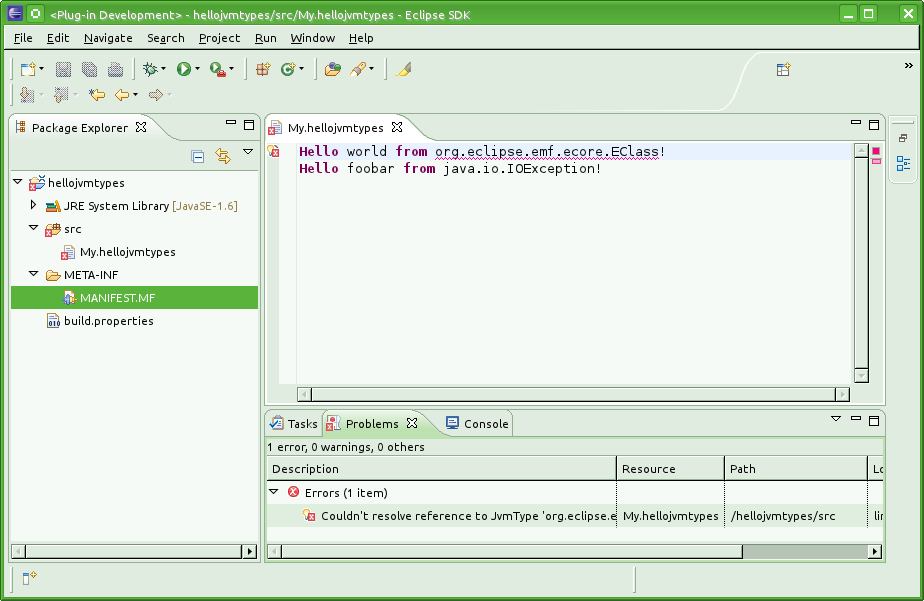Image resolution: width=924 pixels, height=601 pixels.
Task: Click the Last Edit Location arrow icon
Action: 96,95
